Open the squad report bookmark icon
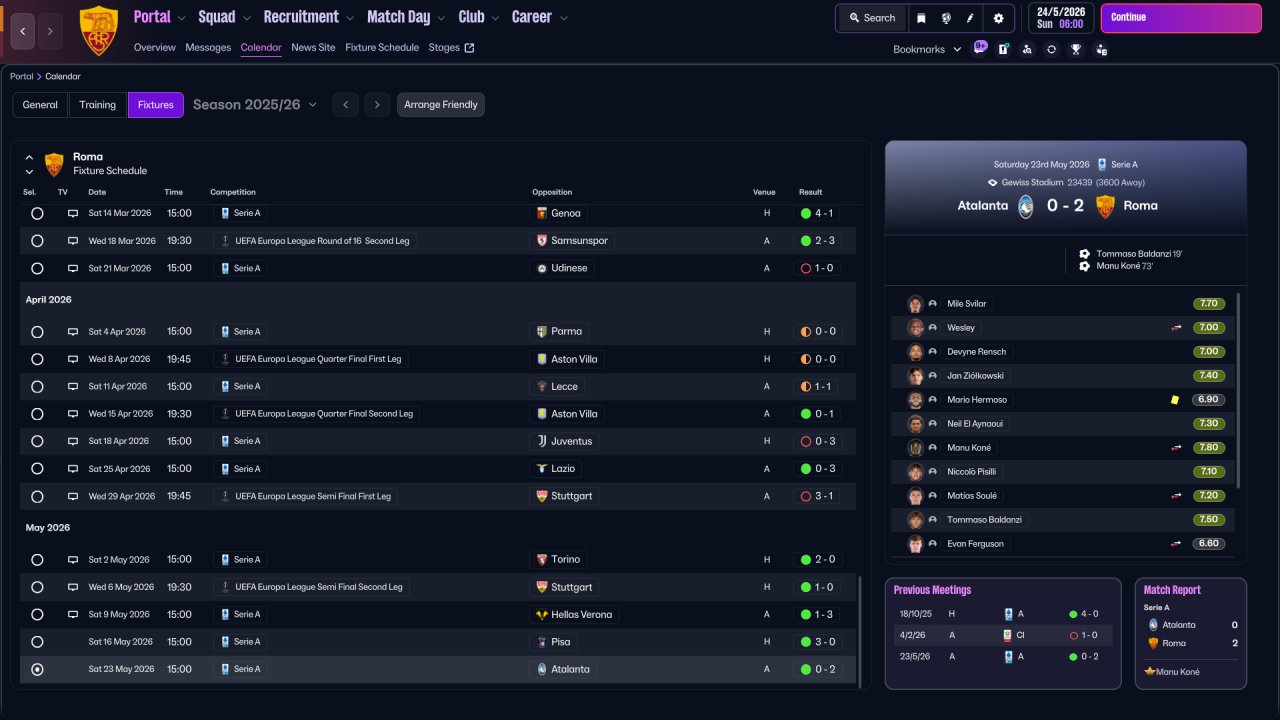Screen dimensions: 1280x720 click(x=1003, y=49)
